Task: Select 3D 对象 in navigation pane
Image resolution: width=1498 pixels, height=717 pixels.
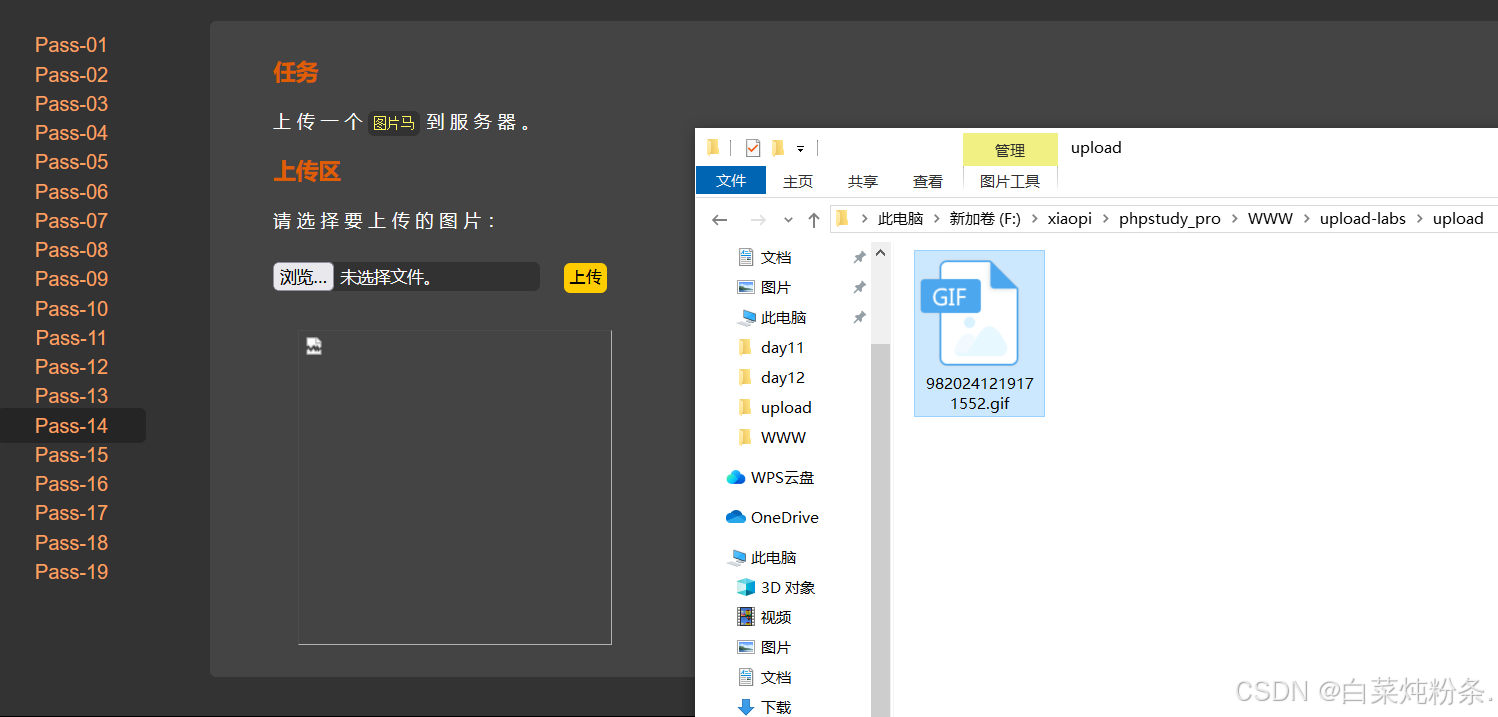Action: [x=788, y=587]
